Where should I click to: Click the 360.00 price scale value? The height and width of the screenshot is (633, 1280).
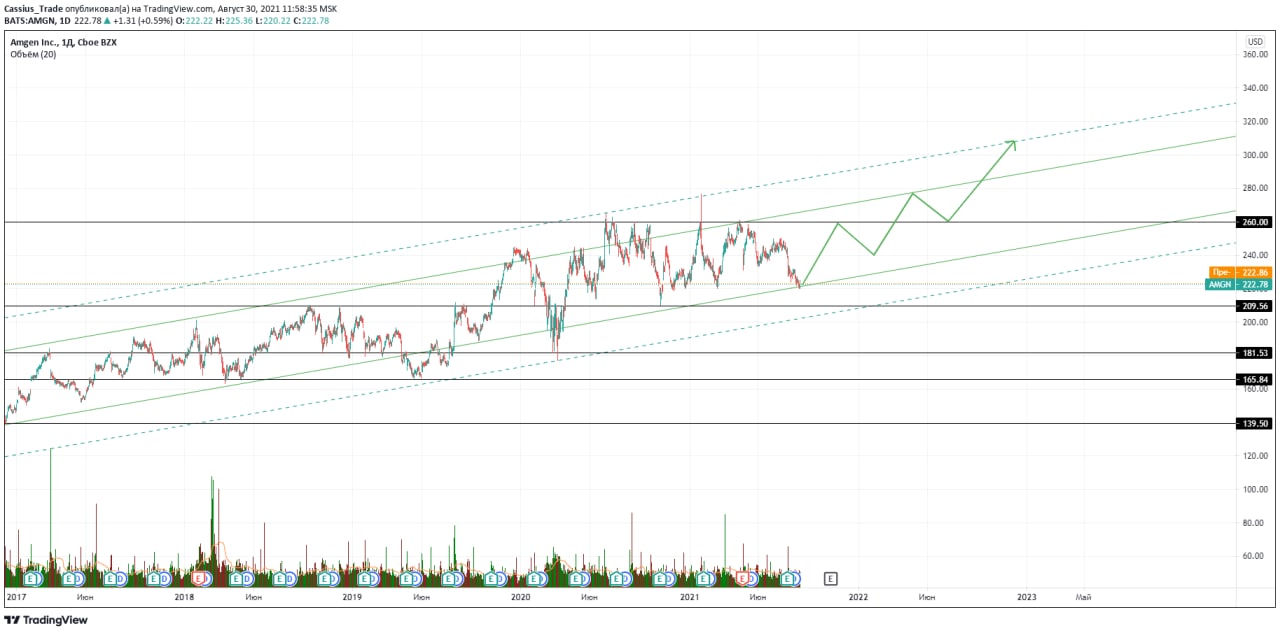coord(1256,55)
